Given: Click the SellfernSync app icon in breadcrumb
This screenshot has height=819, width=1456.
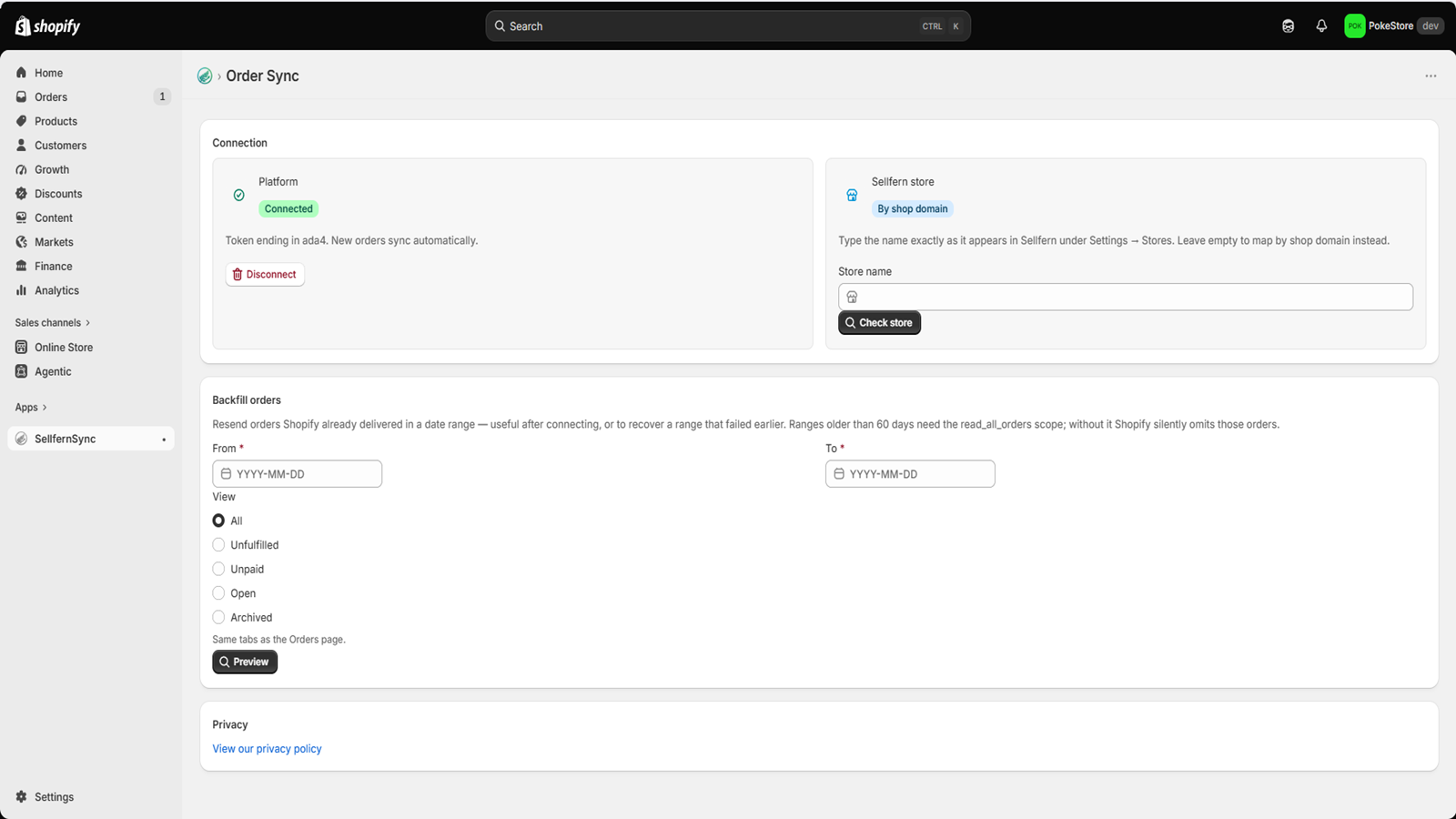Looking at the screenshot, I should pos(205,76).
